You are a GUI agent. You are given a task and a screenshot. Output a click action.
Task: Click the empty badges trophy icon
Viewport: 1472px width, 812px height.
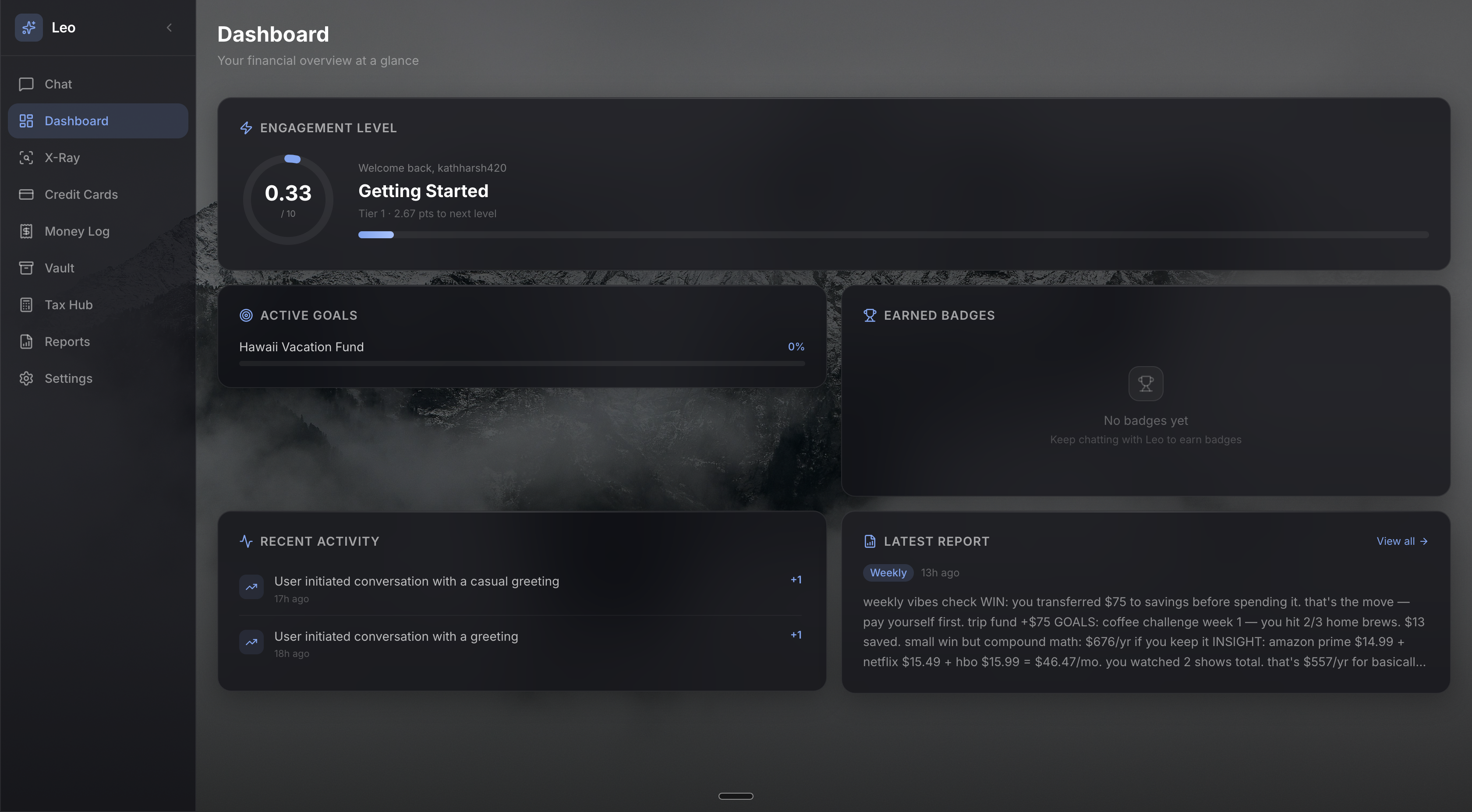click(1145, 383)
